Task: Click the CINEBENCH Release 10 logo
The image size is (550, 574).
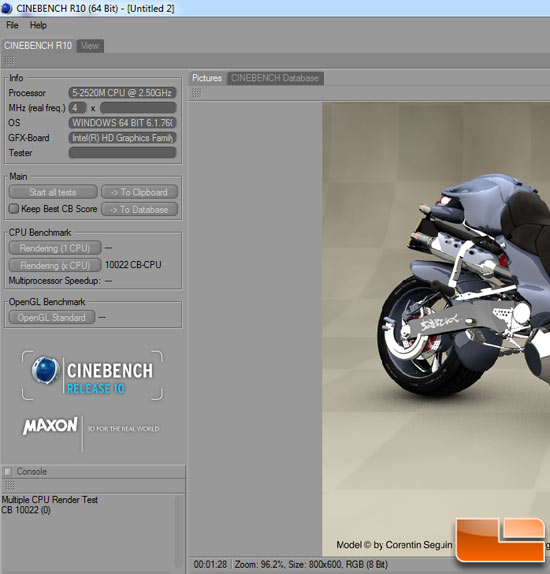Action: point(92,376)
